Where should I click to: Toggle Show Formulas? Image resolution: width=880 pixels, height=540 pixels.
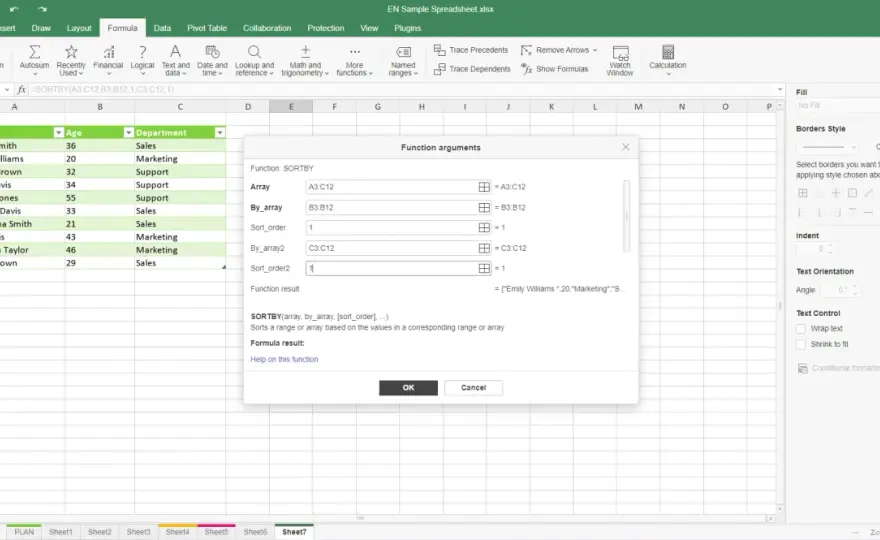(x=554, y=69)
